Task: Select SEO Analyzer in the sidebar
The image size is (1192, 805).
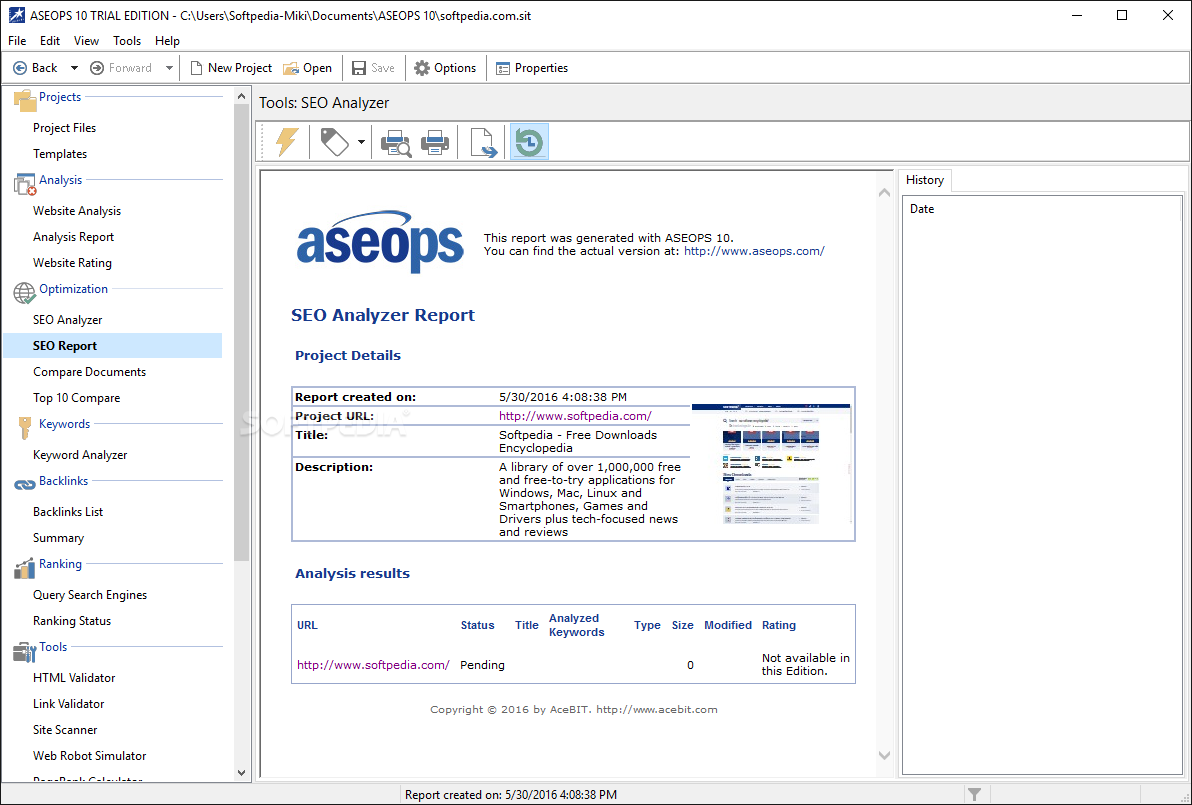Action: point(68,319)
